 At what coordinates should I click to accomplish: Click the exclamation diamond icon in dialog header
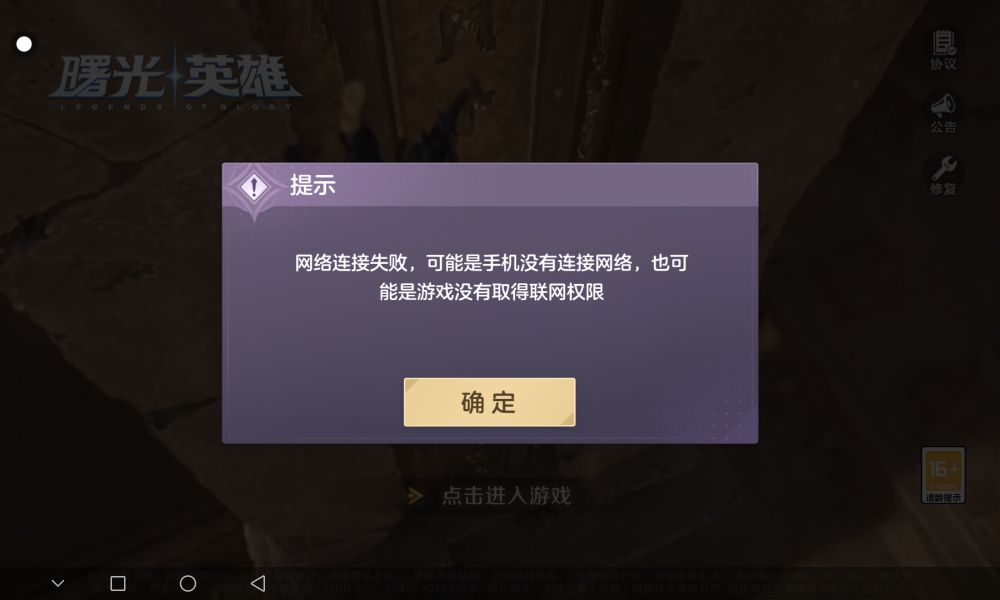tap(254, 187)
